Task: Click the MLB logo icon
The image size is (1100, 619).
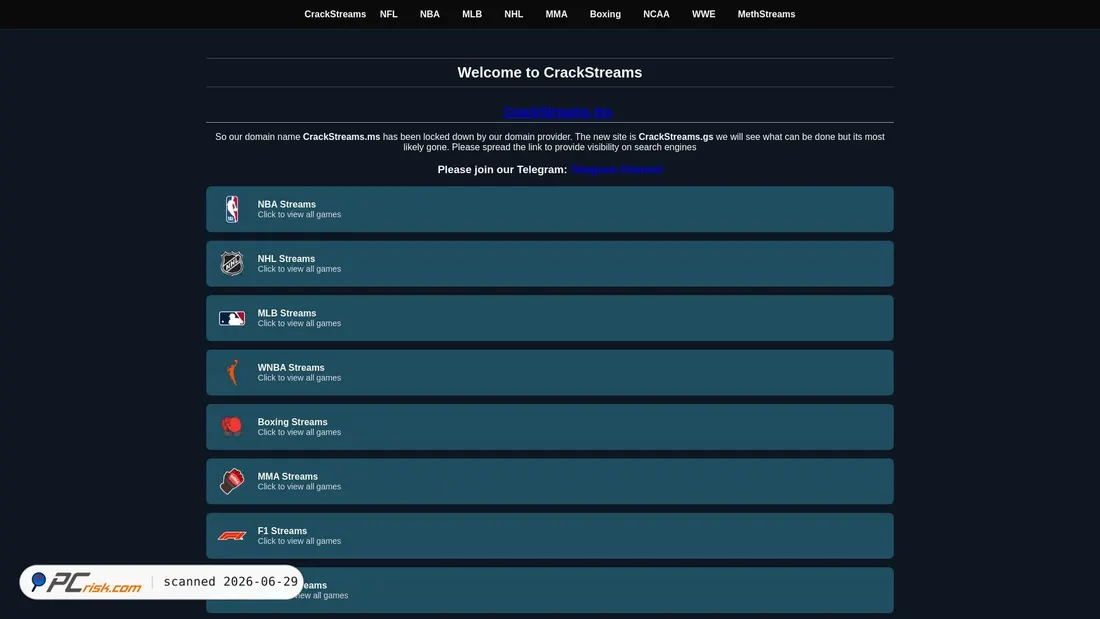Action: [x=232, y=318]
